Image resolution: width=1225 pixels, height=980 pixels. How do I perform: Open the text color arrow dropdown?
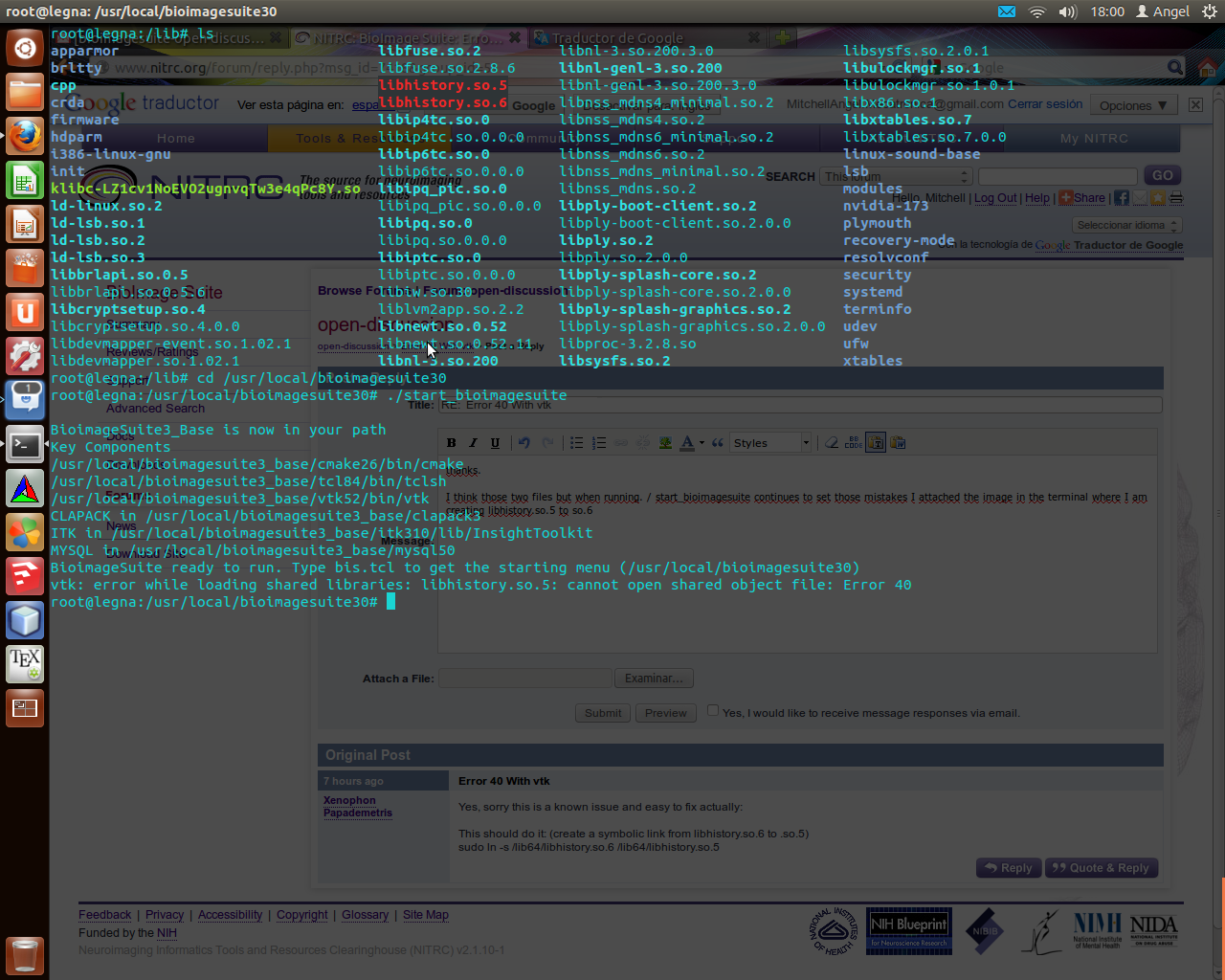point(702,443)
